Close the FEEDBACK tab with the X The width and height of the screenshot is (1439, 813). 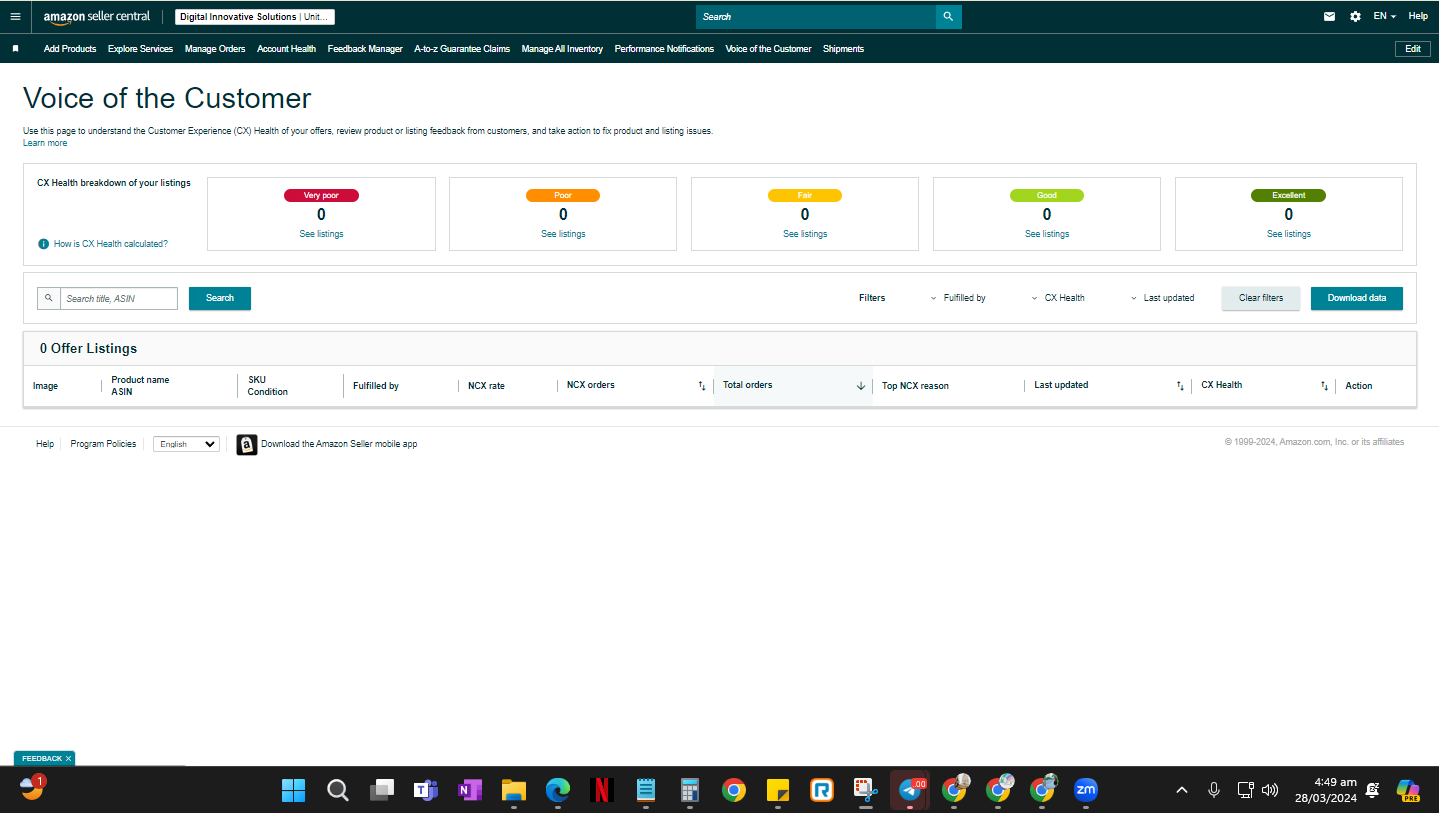pos(68,759)
